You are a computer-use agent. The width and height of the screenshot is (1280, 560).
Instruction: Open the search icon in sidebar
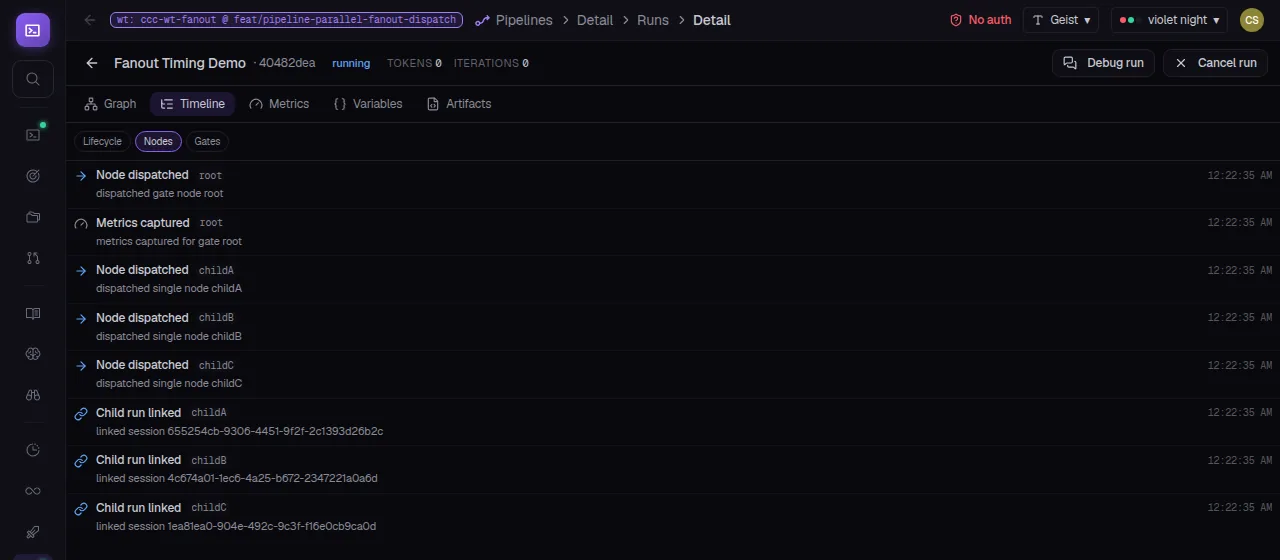pos(33,79)
